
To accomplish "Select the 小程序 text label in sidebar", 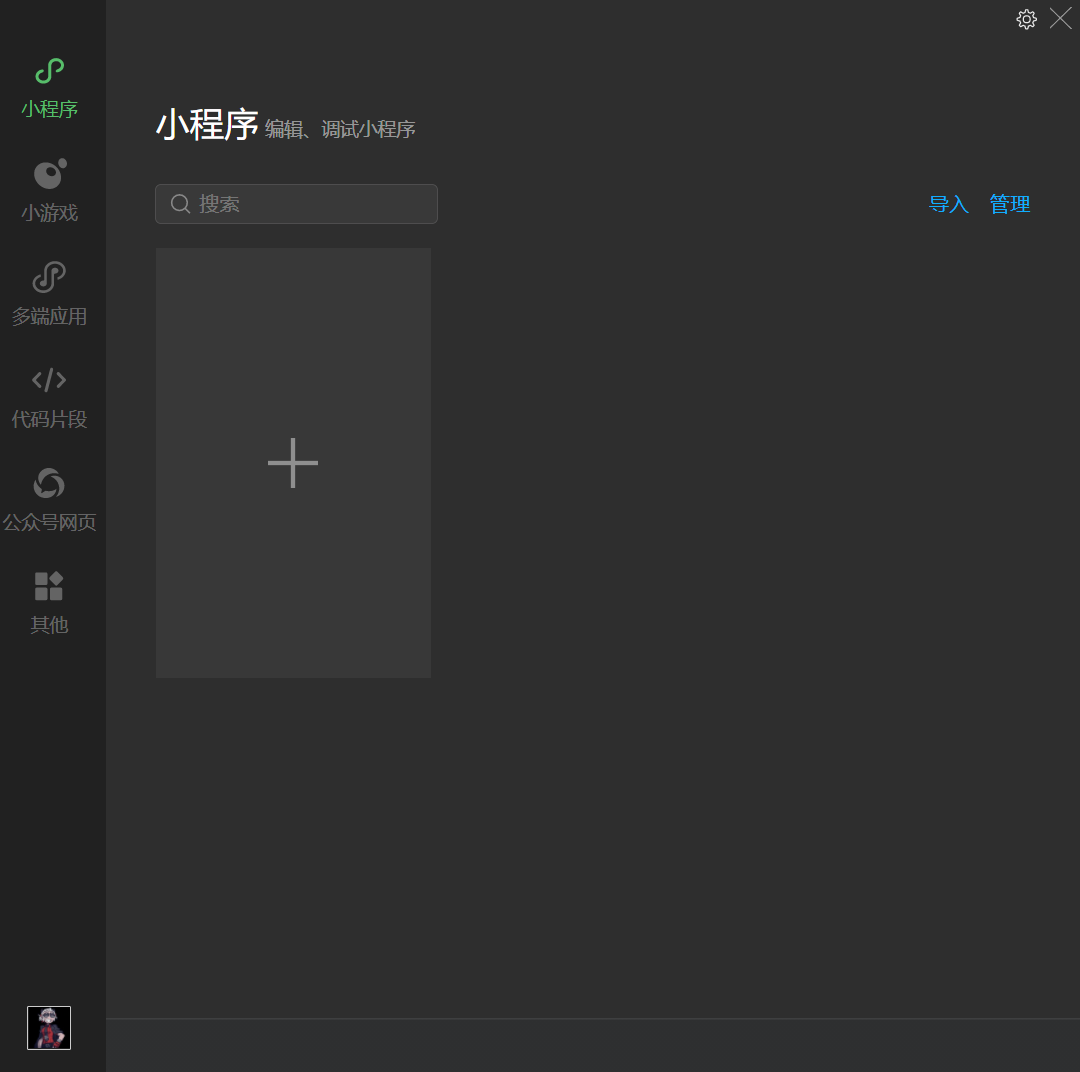I will 49,109.
